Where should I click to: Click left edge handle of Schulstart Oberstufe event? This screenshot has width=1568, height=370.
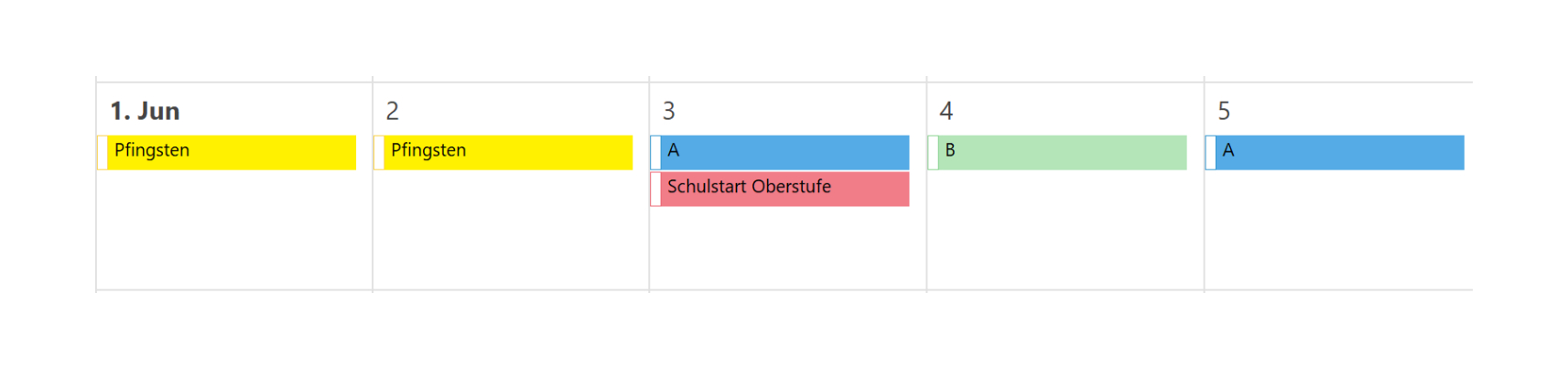655,189
